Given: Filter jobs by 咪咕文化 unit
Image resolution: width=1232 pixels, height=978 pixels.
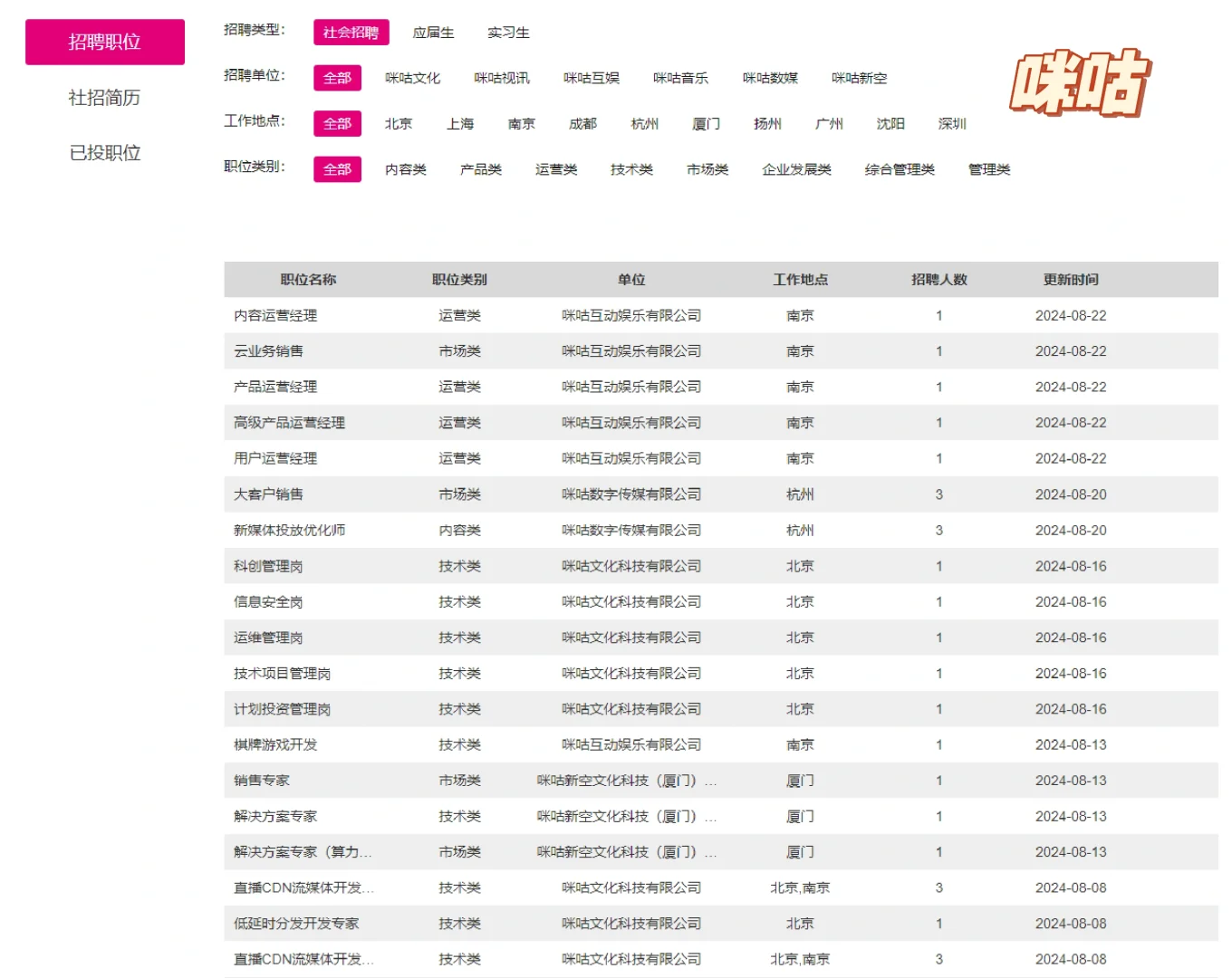Looking at the screenshot, I should click(x=413, y=78).
